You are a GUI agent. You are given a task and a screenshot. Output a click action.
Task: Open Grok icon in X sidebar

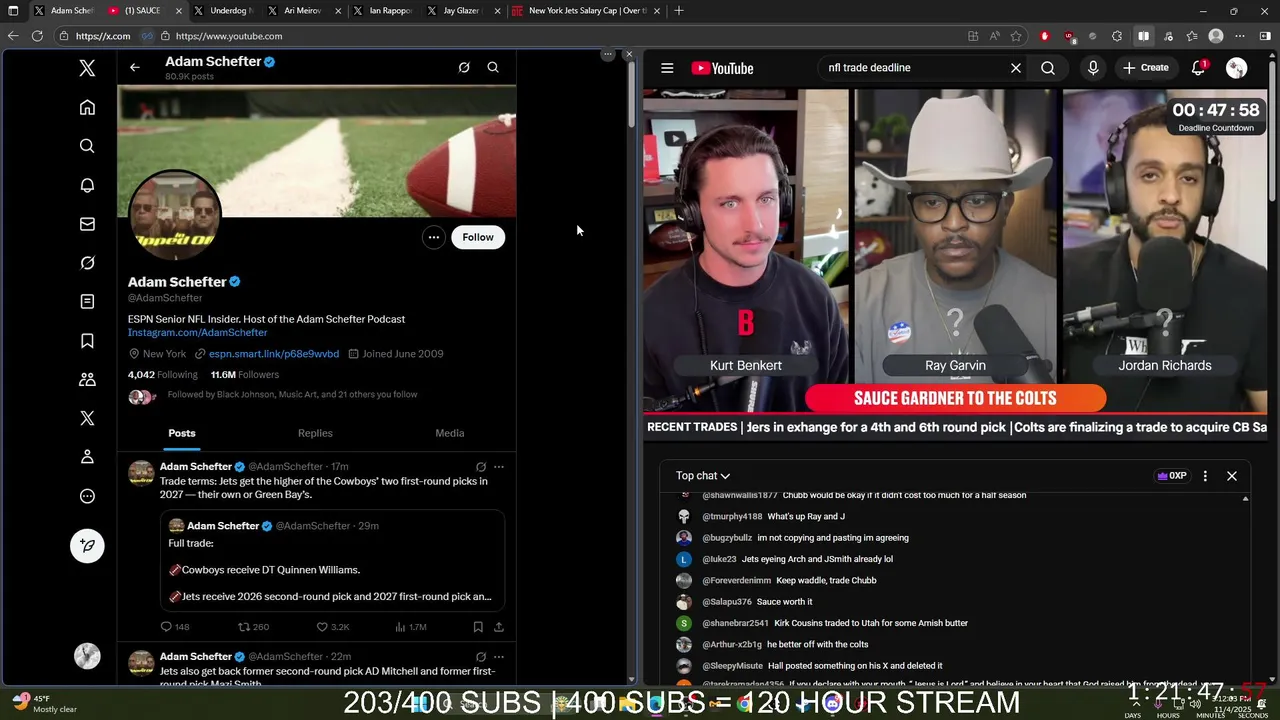tap(87, 263)
